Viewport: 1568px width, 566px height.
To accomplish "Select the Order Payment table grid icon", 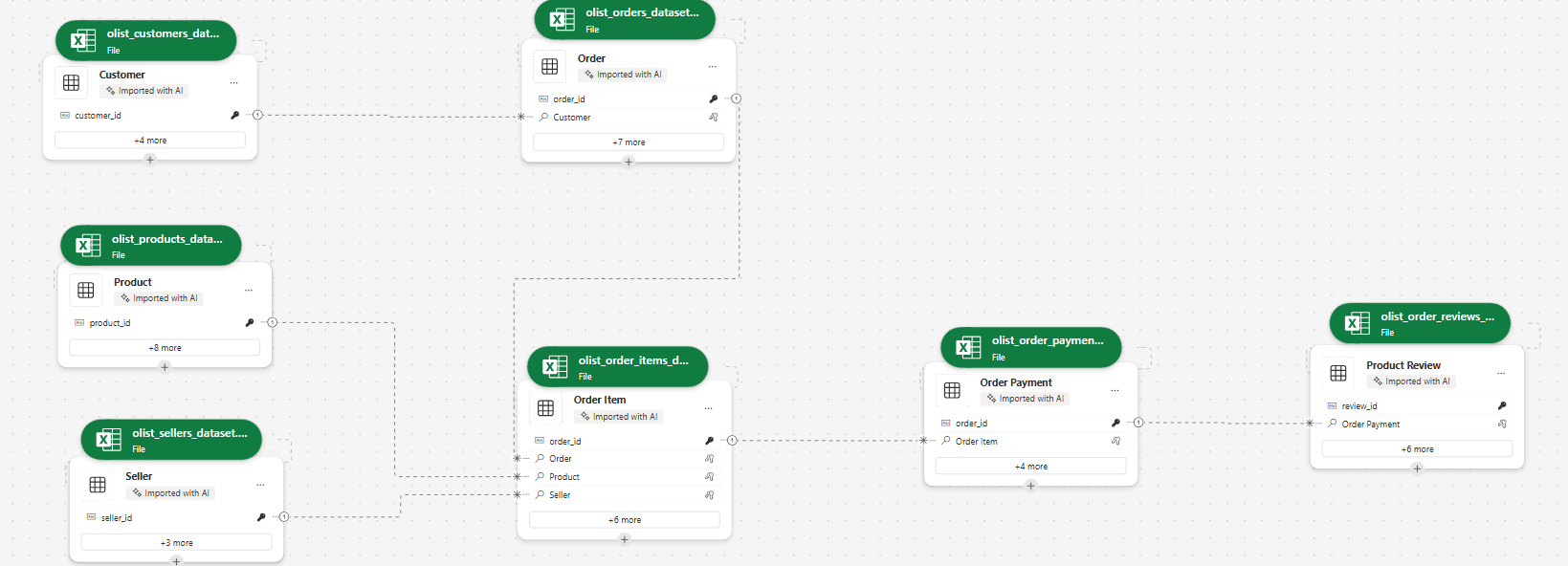I will 952,390.
